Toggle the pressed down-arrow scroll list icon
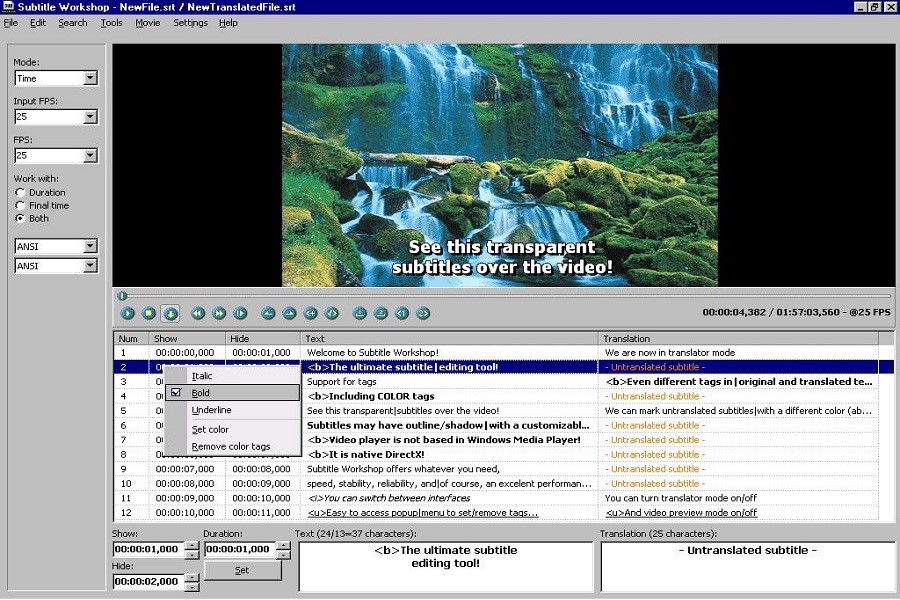Screen dimensions: 900x600 click(170, 313)
